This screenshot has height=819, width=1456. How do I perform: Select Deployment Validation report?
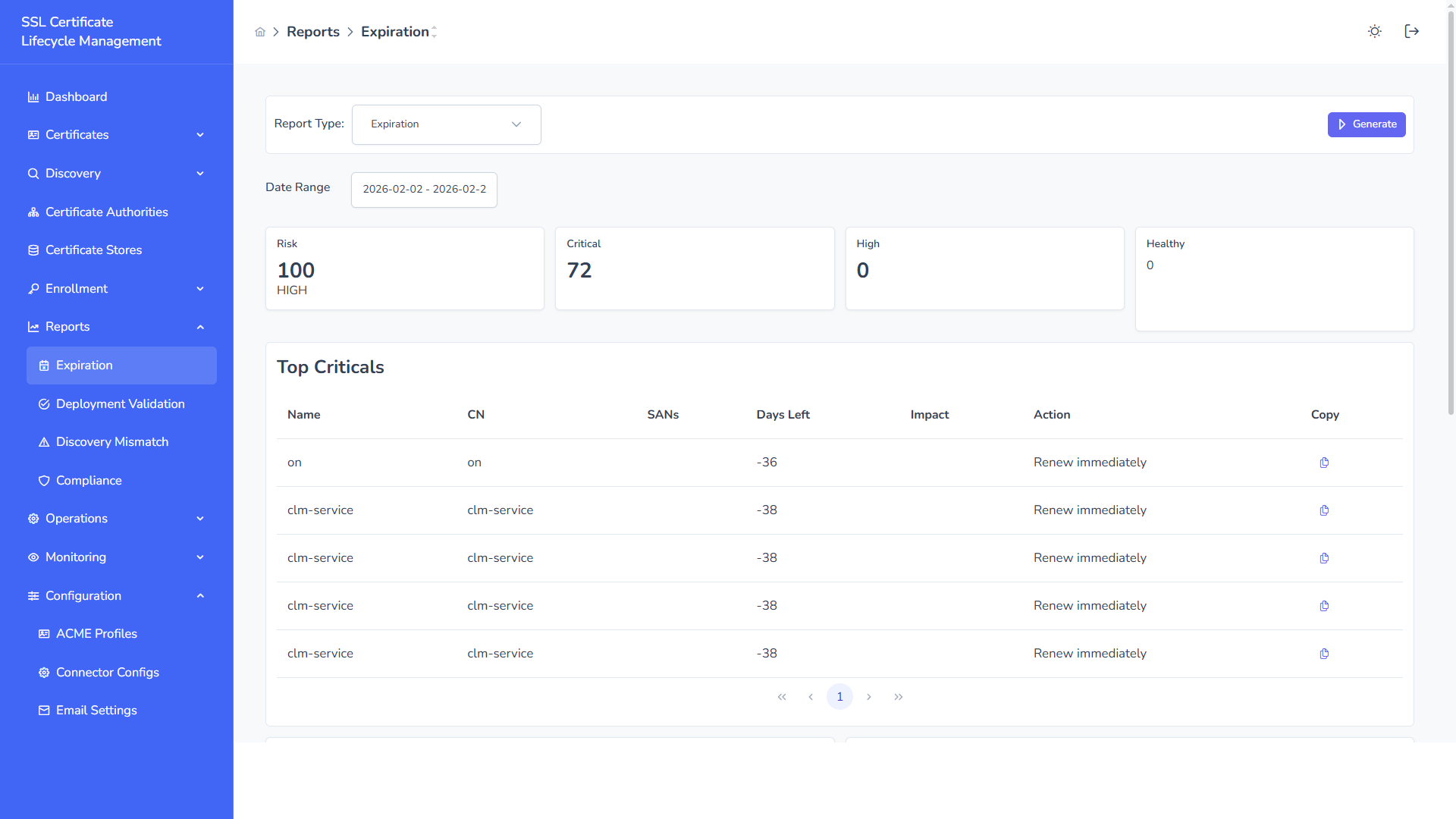click(120, 404)
